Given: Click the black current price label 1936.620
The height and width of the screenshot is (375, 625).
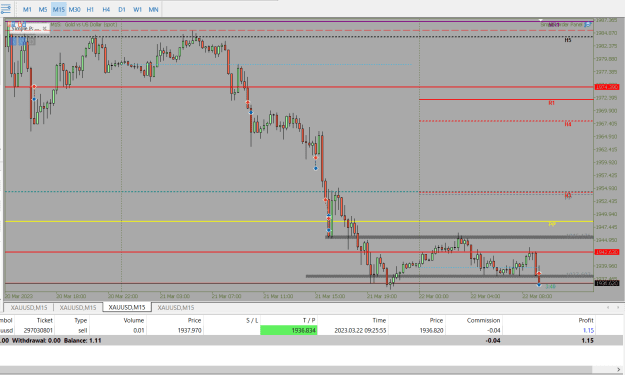Looking at the screenshot, I should [x=607, y=283].
